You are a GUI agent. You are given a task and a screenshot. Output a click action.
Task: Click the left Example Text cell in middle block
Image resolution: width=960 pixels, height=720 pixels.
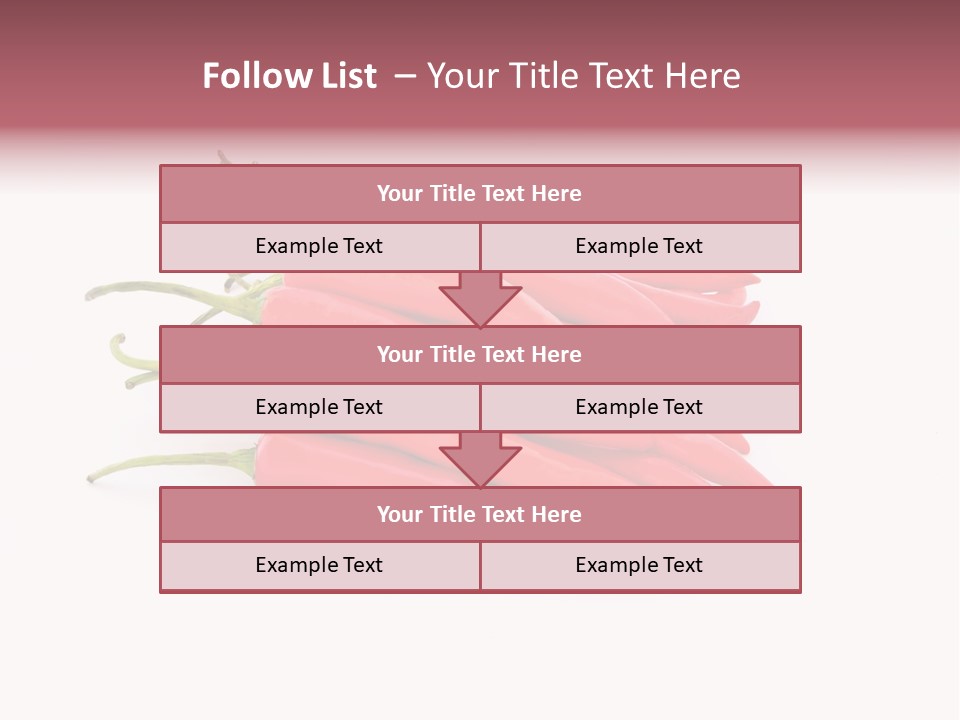click(319, 407)
